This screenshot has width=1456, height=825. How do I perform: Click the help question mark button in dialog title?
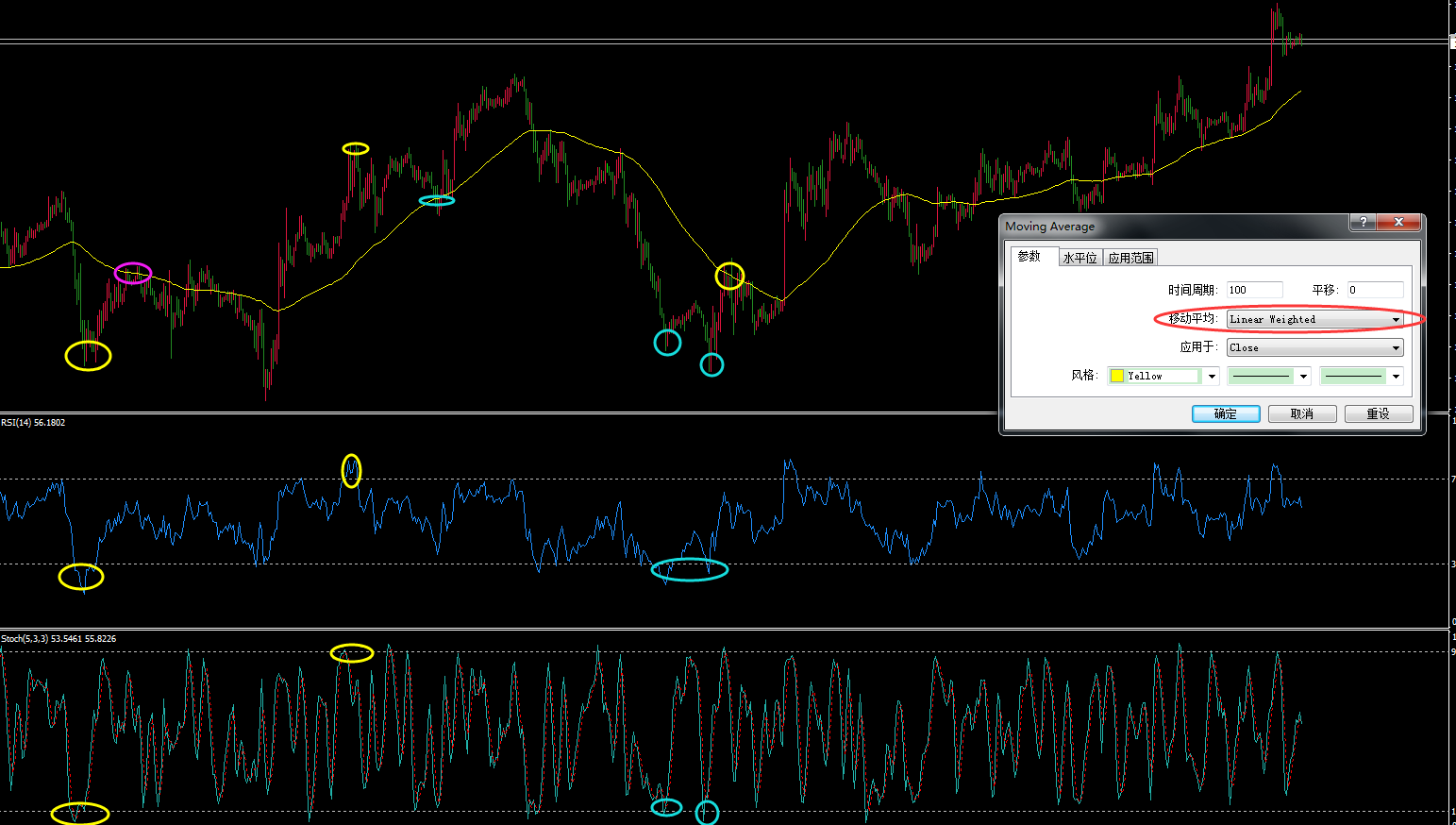tap(1363, 222)
